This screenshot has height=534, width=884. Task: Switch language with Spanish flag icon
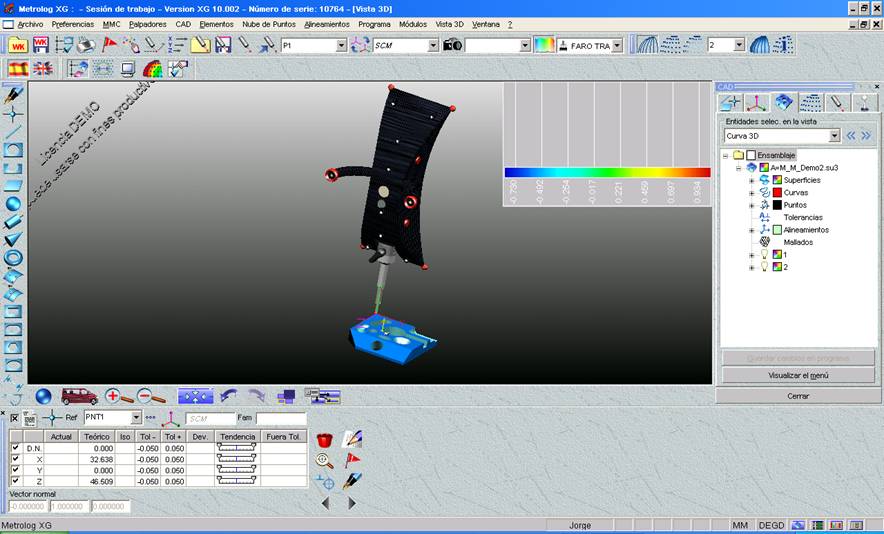coord(17,69)
